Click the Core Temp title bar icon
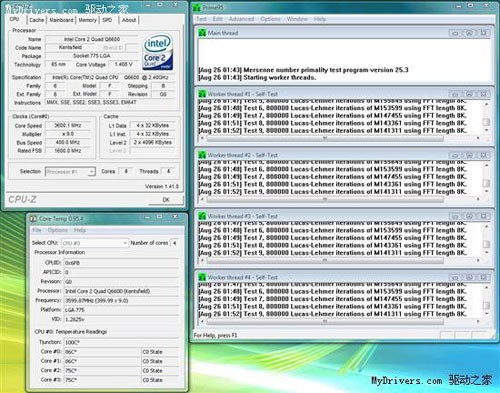Viewport: 500px width, 393px height. [33, 219]
